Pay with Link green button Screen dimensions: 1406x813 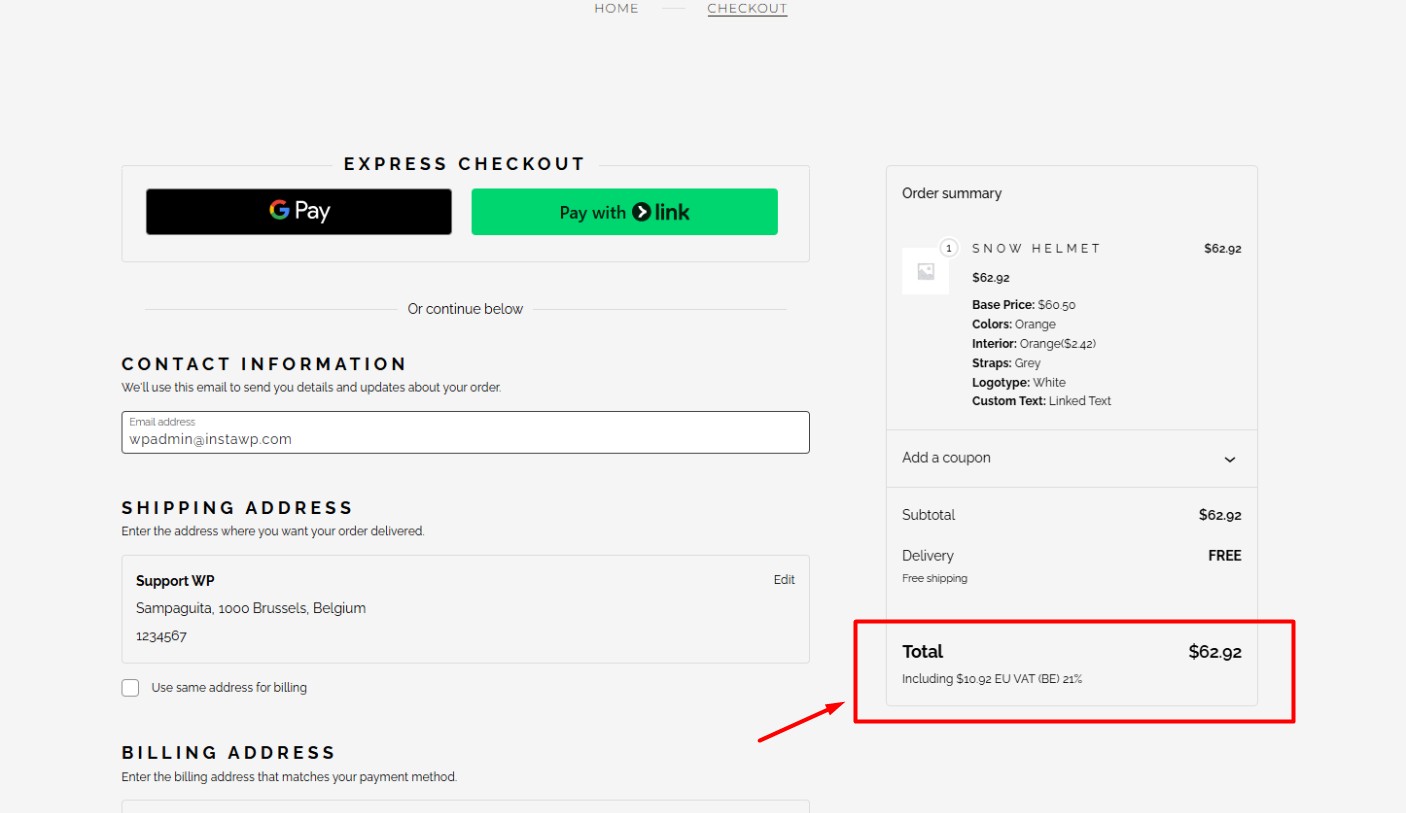[x=624, y=212]
